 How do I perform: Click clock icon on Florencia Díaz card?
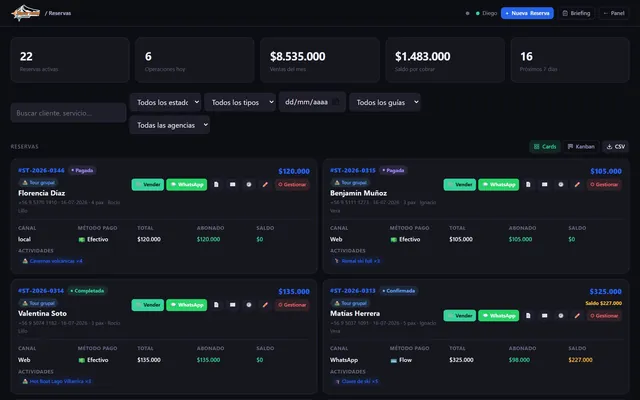pos(249,184)
